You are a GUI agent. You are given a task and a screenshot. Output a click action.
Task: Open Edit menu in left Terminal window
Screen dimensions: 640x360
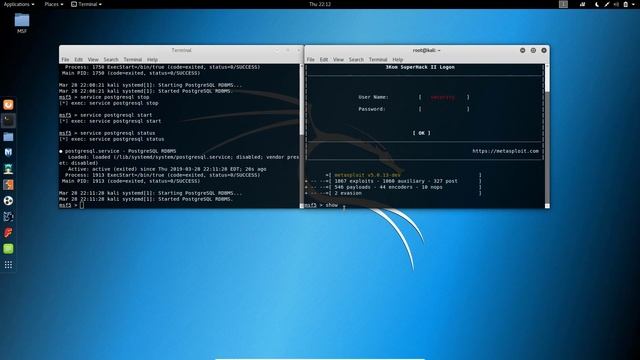click(x=78, y=60)
